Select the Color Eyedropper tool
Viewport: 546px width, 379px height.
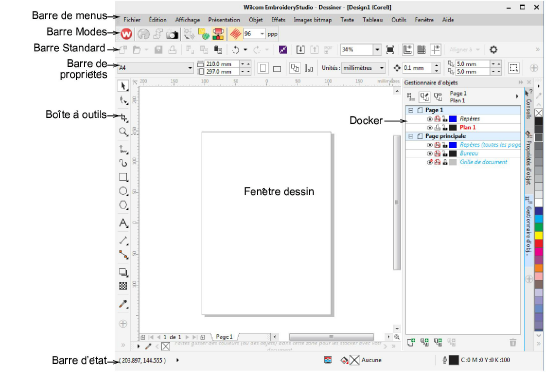click(x=123, y=304)
